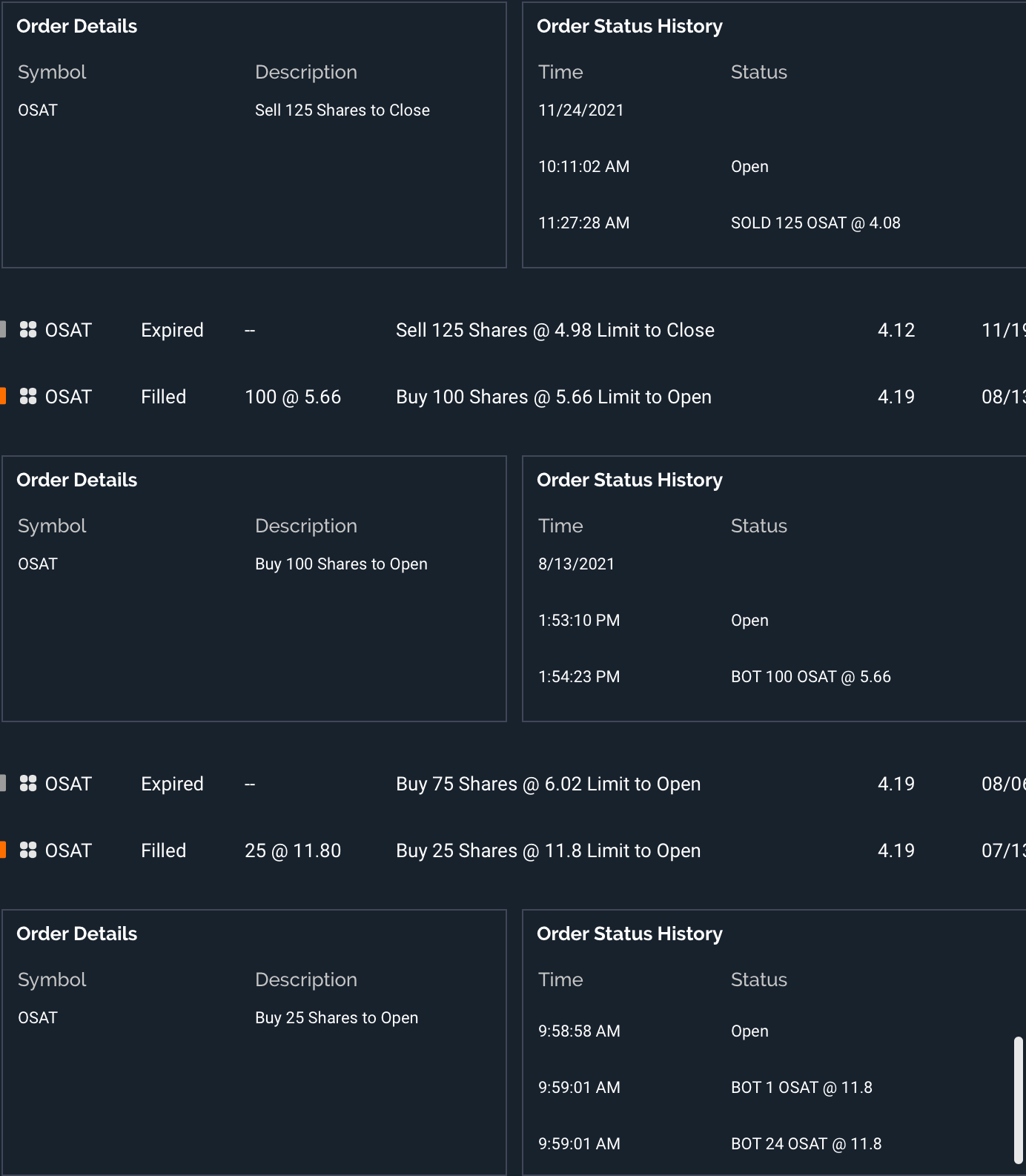Click the four-dot icon on Sell 125 Shares row
1026x1176 pixels.
[28, 330]
